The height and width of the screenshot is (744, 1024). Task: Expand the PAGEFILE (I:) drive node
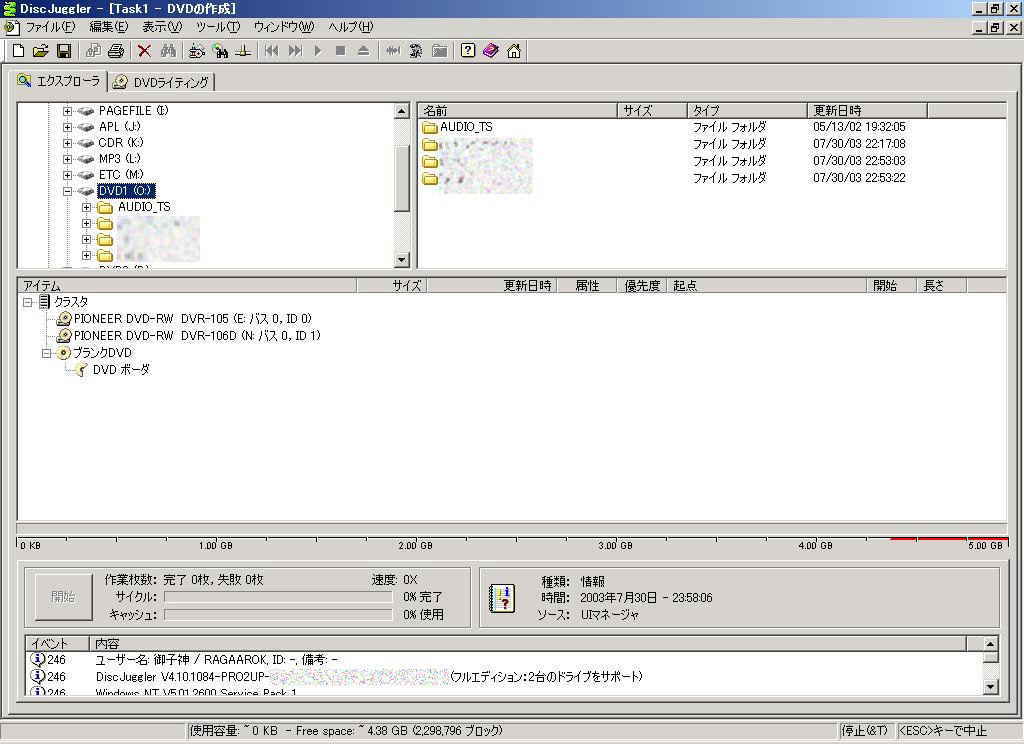67,111
